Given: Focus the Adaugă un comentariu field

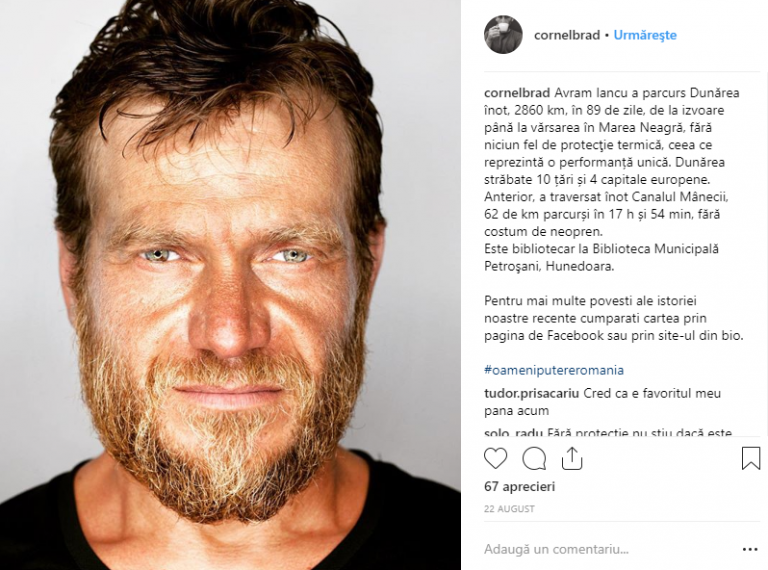Looking at the screenshot, I should click(607, 549).
